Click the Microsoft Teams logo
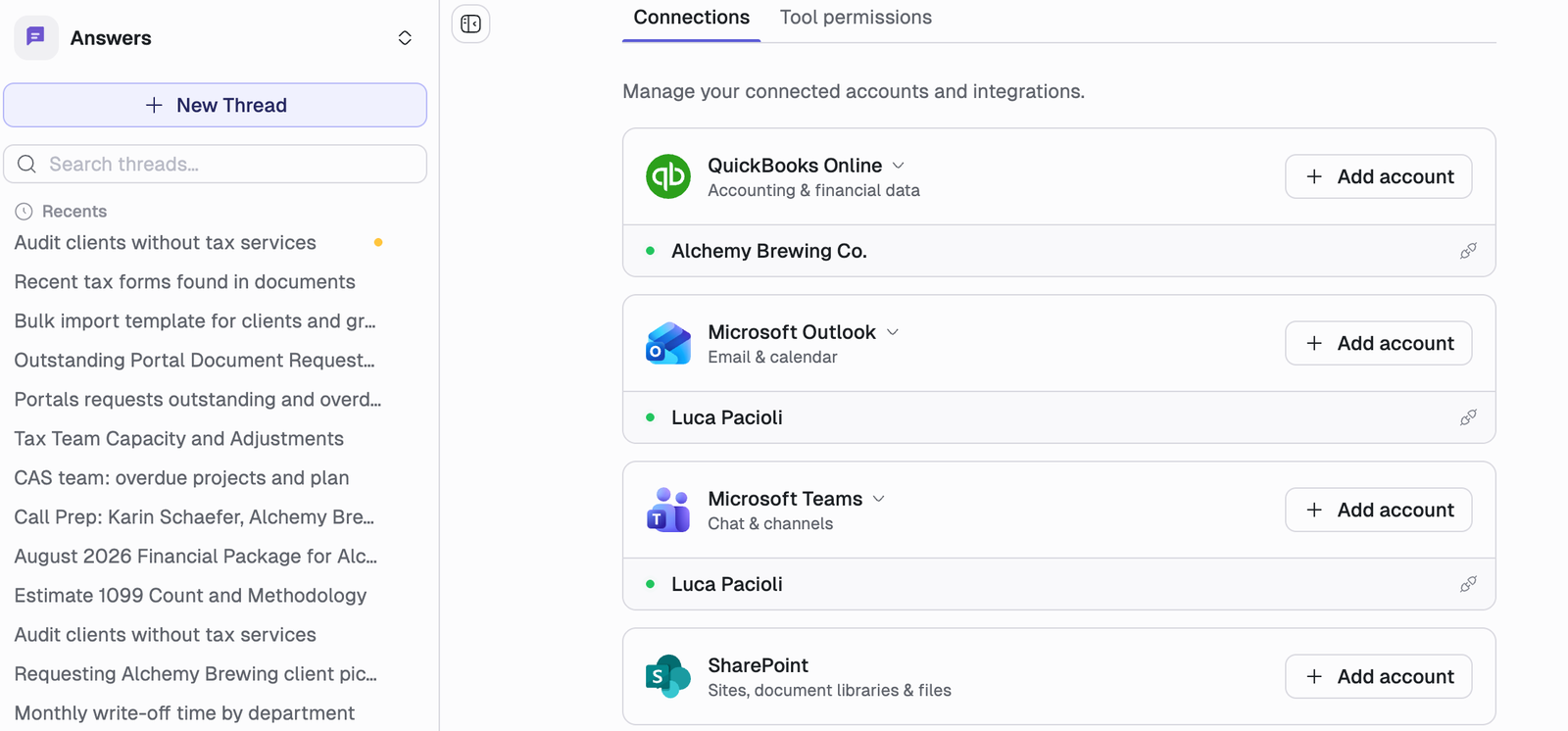Screen dimensions: 1568x731 [x=668, y=510]
